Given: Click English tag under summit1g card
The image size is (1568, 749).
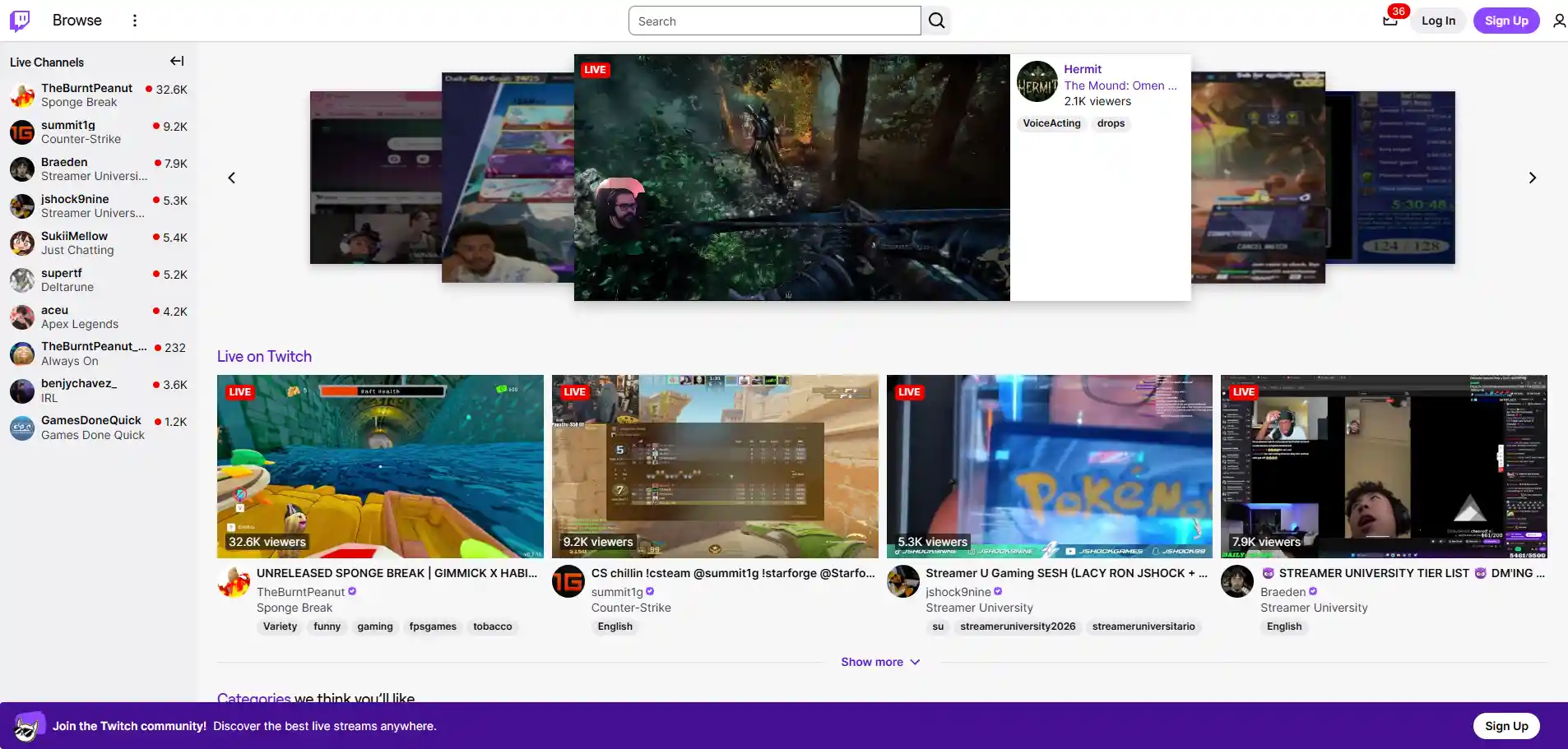Looking at the screenshot, I should [x=615, y=626].
